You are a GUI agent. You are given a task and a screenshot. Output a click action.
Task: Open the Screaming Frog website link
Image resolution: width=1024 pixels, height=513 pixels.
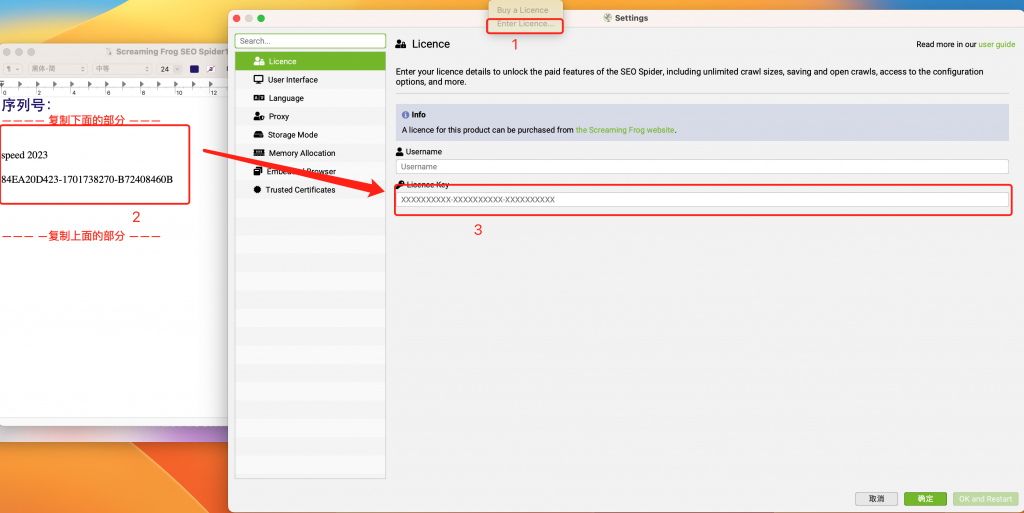pyautogui.click(x=625, y=130)
